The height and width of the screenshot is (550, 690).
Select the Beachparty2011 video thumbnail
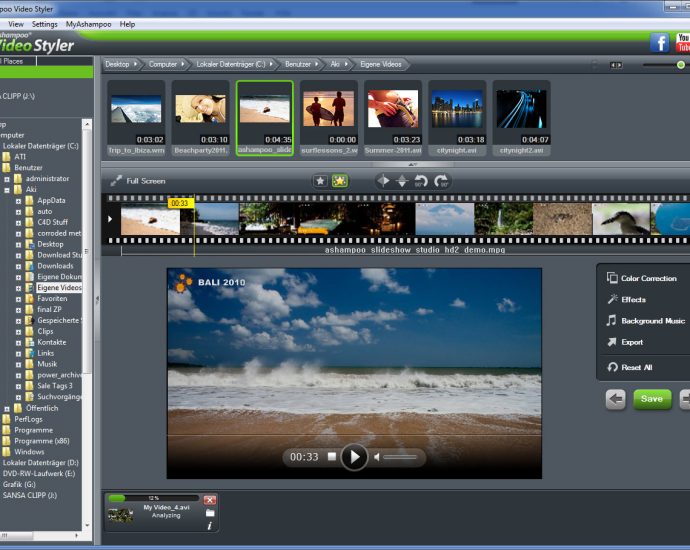point(201,118)
